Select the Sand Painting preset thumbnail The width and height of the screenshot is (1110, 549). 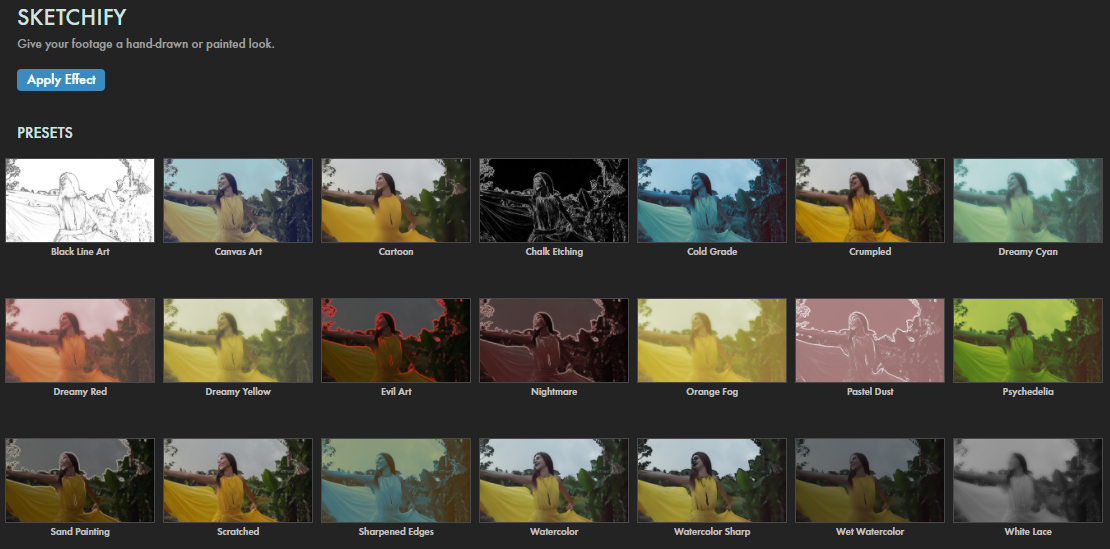[80, 480]
